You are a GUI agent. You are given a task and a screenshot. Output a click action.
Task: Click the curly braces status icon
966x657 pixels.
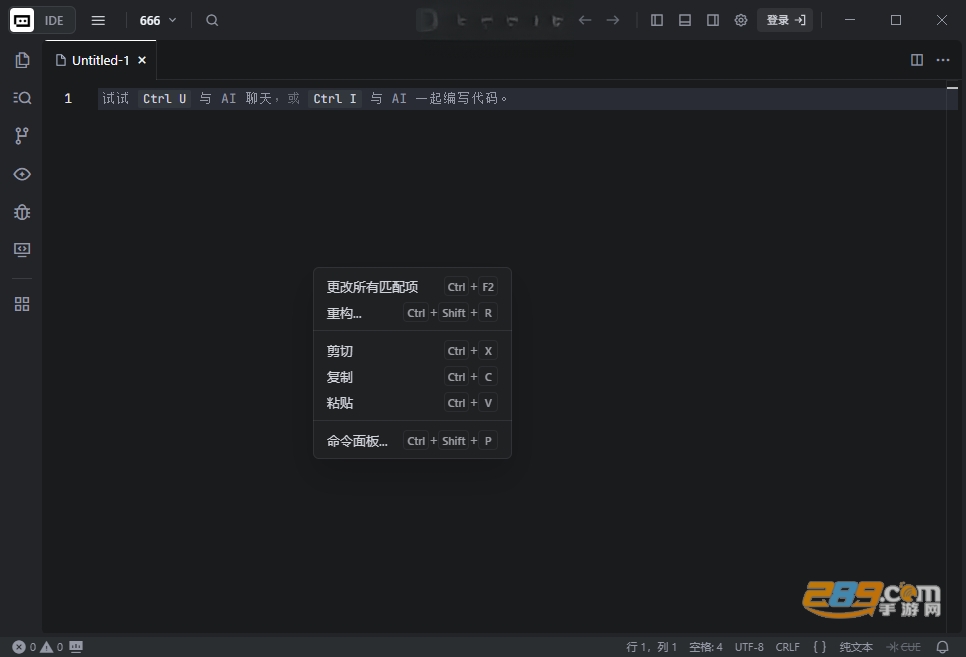click(x=819, y=647)
